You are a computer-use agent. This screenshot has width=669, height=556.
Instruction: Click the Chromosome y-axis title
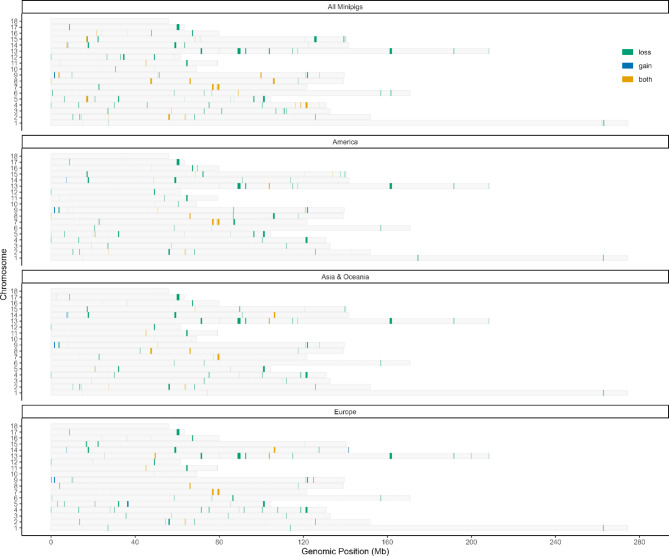pos(4,274)
